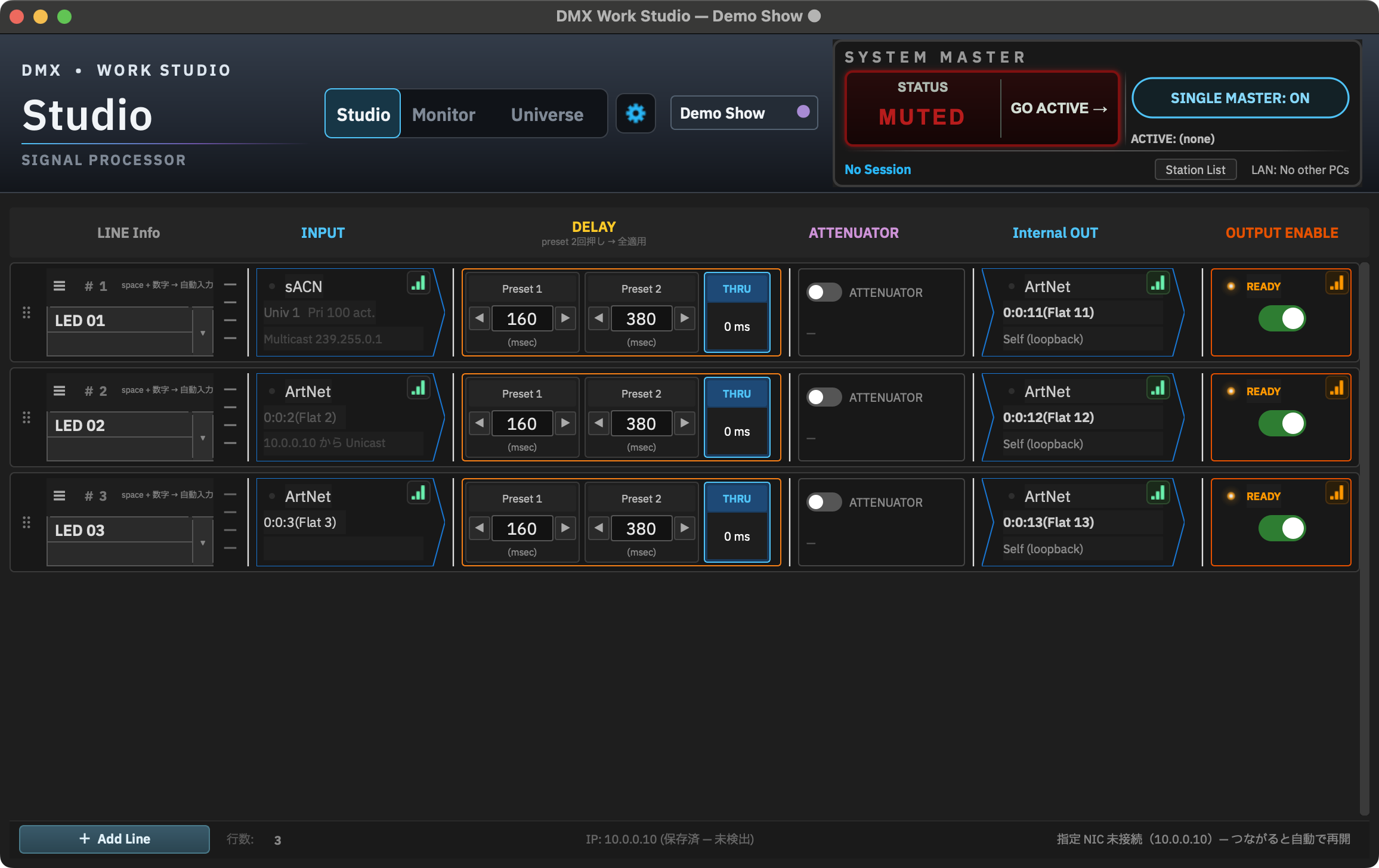Select THRU delay mode on LED 03
The height and width of the screenshot is (868, 1379).
[737, 522]
